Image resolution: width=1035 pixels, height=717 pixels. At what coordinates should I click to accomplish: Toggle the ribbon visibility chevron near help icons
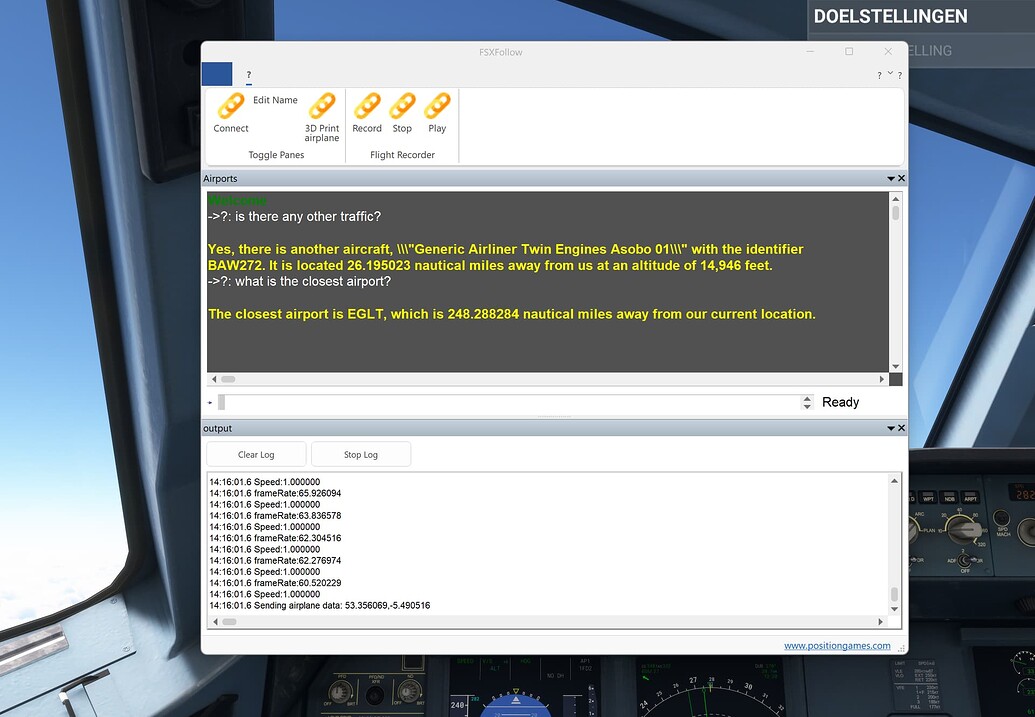[888, 74]
